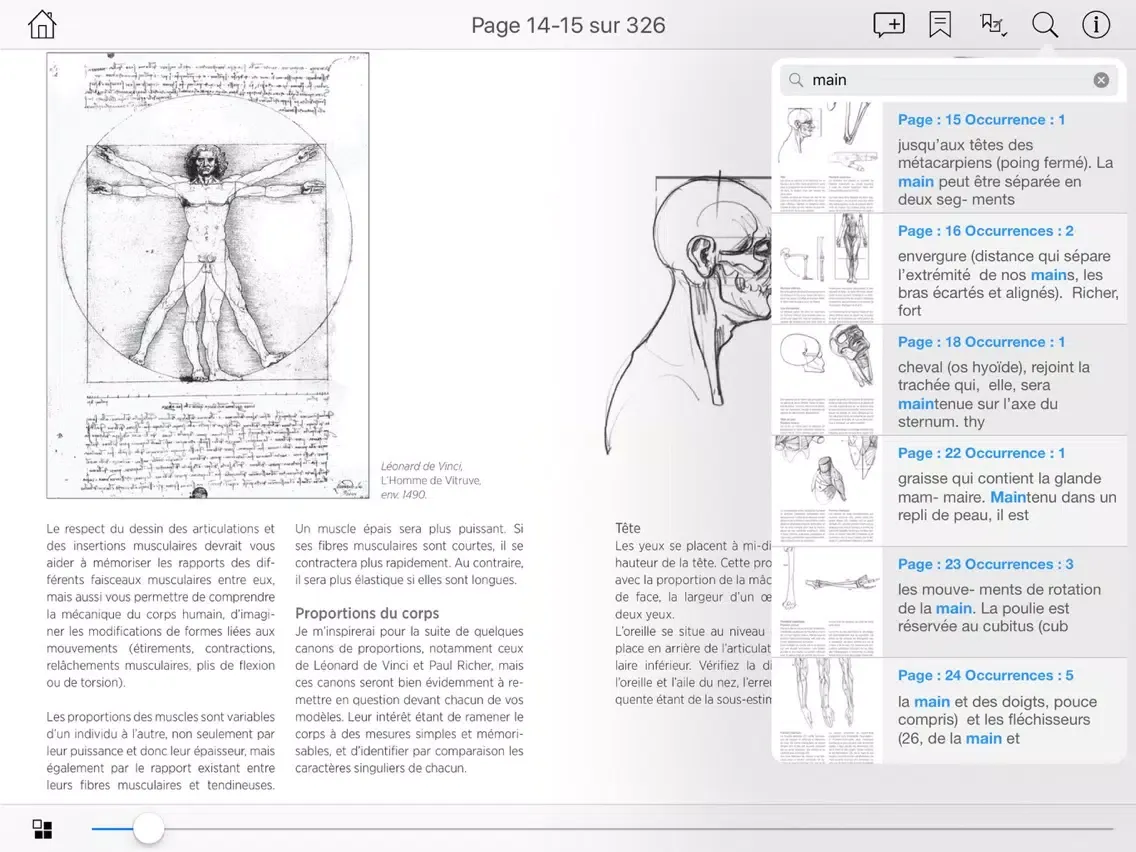This screenshot has height=852, width=1136.
Task: Clear the search field text
Action: point(1101,80)
